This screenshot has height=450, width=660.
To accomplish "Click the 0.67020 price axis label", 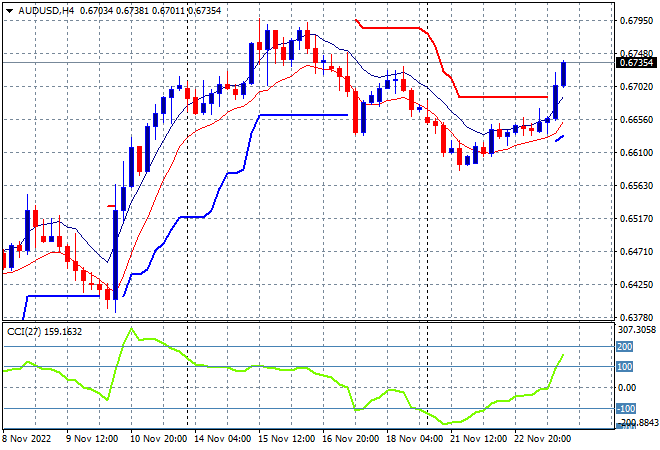I will pos(636,86).
